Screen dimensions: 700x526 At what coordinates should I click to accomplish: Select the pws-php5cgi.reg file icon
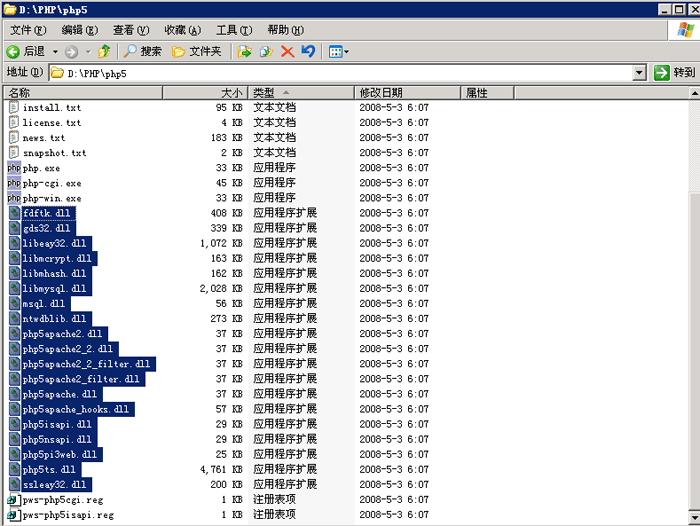click(13, 499)
